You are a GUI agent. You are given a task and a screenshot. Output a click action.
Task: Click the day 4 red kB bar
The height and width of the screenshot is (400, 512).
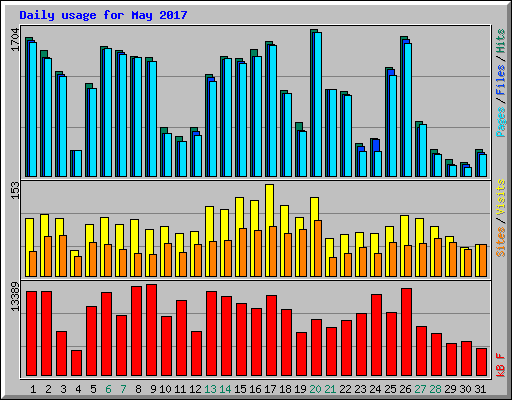76,363
